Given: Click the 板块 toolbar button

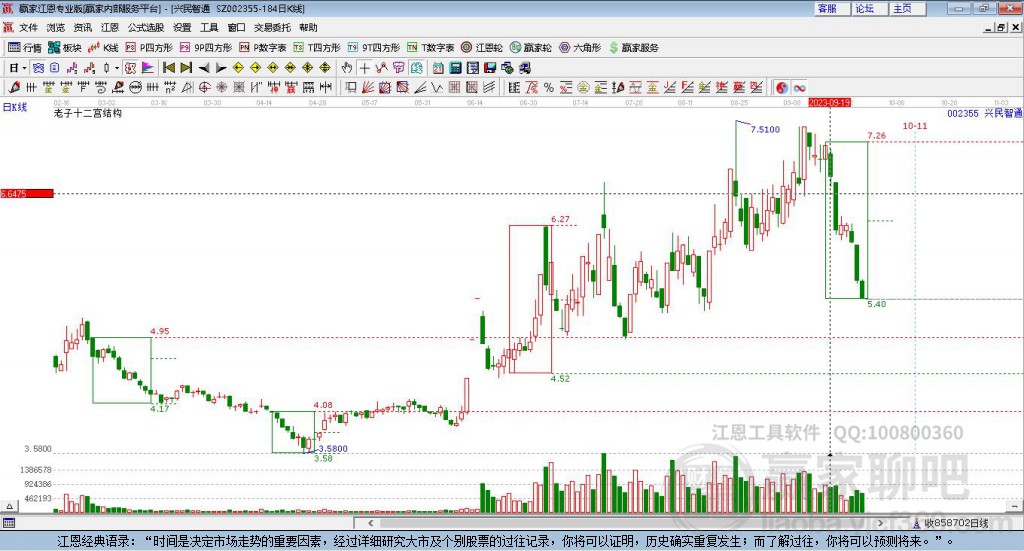Looking at the screenshot, I should point(65,48).
